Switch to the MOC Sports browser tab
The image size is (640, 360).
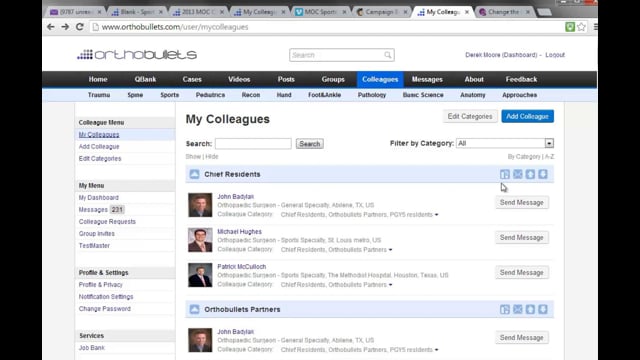[320, 12]
